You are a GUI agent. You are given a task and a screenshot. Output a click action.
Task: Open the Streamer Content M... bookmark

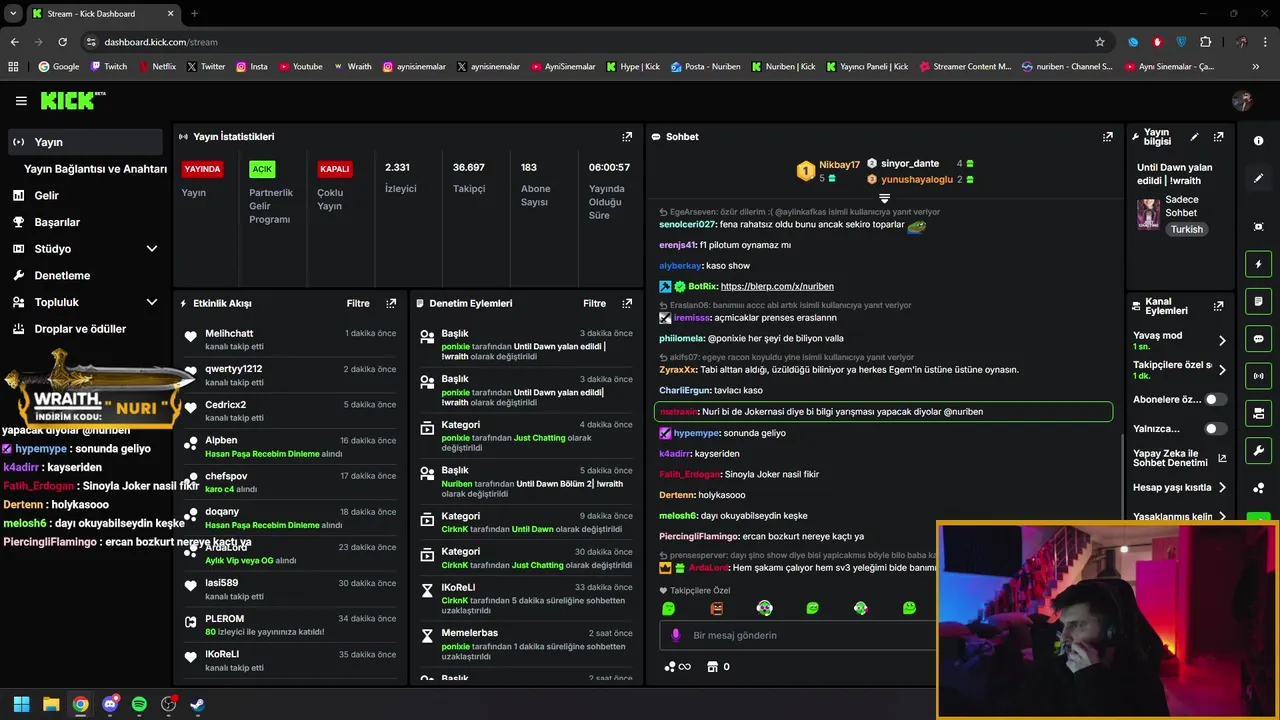click(965, 67)
